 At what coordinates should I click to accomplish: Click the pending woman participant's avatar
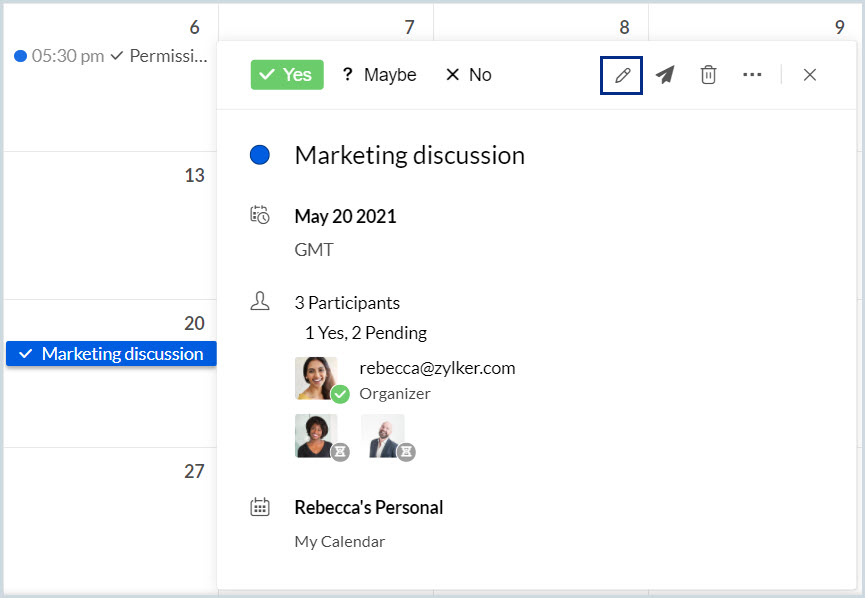point(316,435)
